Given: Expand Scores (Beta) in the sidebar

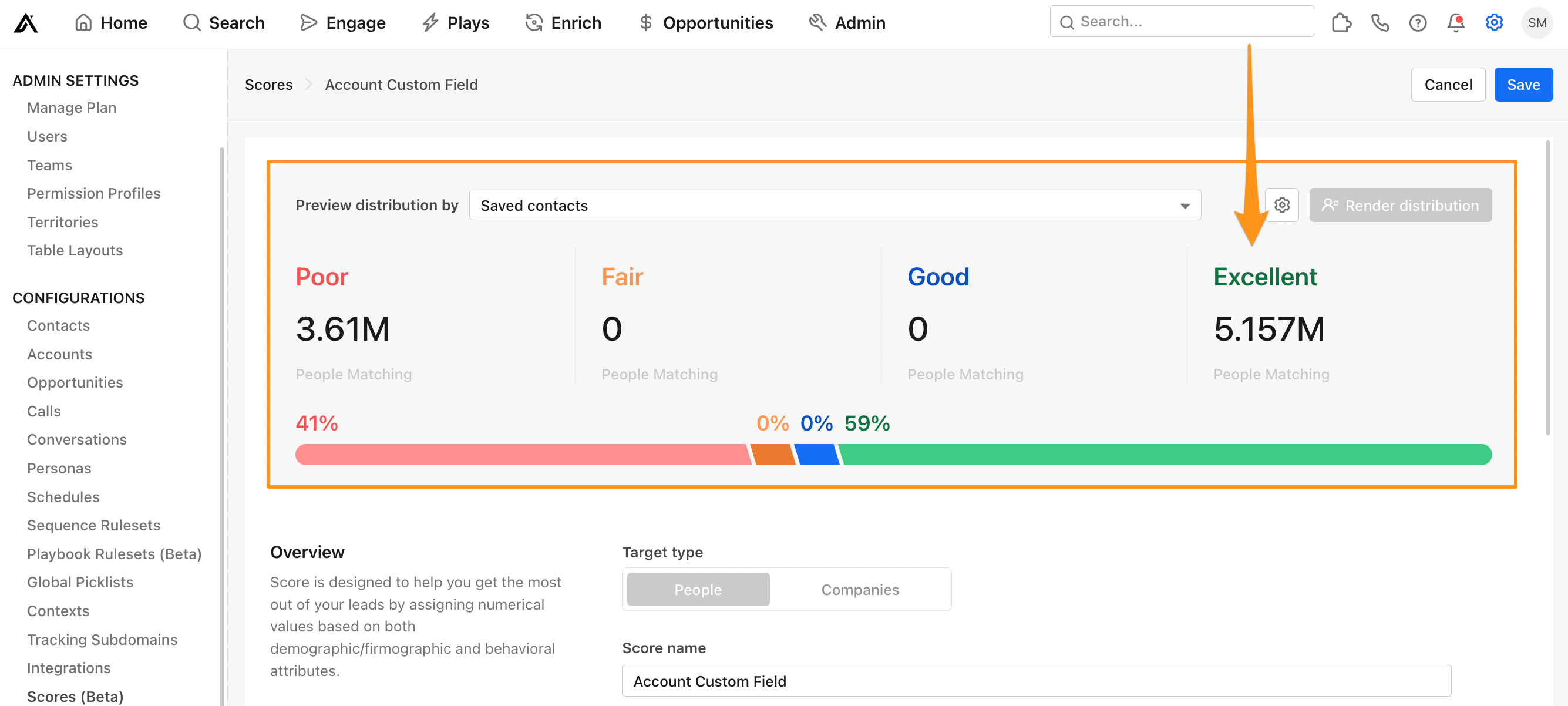Looking at the screenshot, I should pos(75,696).
